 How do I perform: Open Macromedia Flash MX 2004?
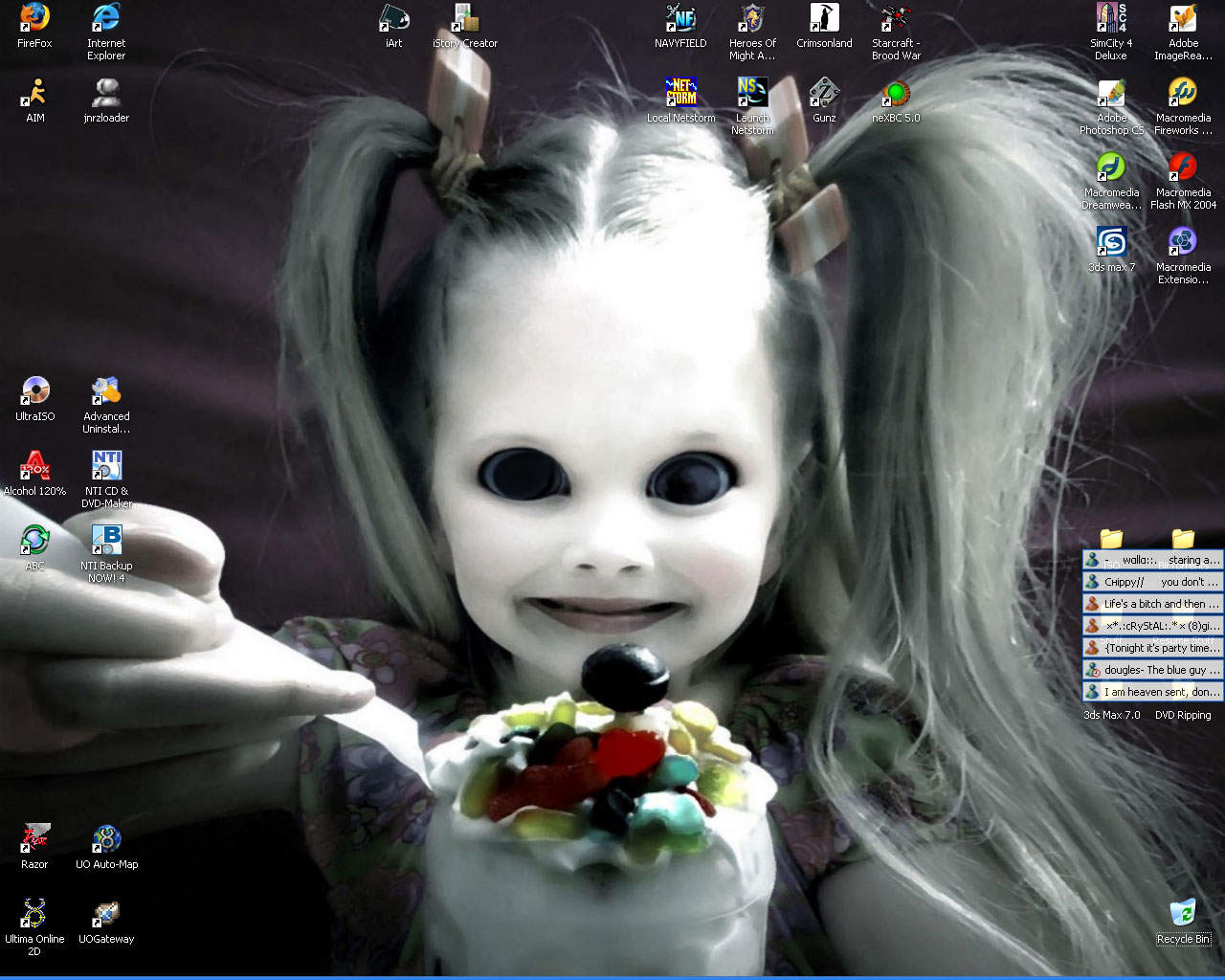tap(1183, 168)
